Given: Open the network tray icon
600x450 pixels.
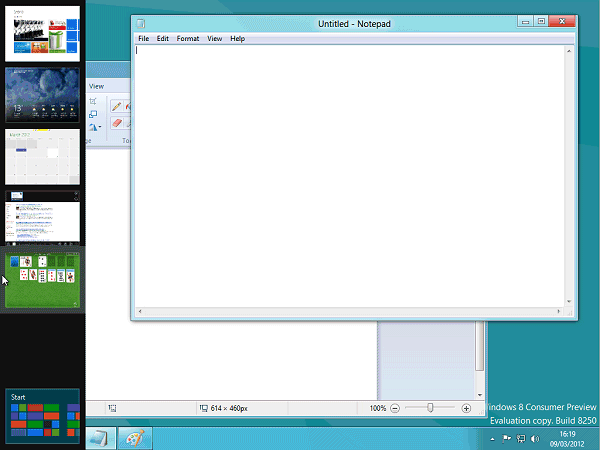Looking at the screenshot, I should (x=521, y=439).
